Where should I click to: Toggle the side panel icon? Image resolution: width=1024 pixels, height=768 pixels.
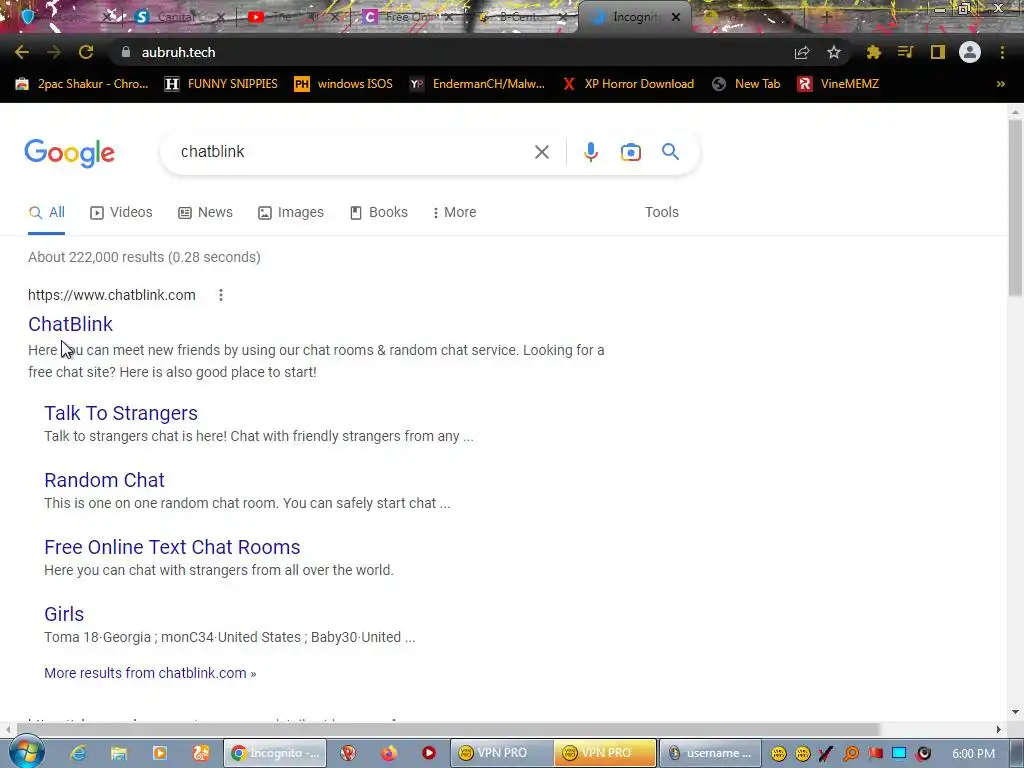pyautogui.click(x=938, y=52)
